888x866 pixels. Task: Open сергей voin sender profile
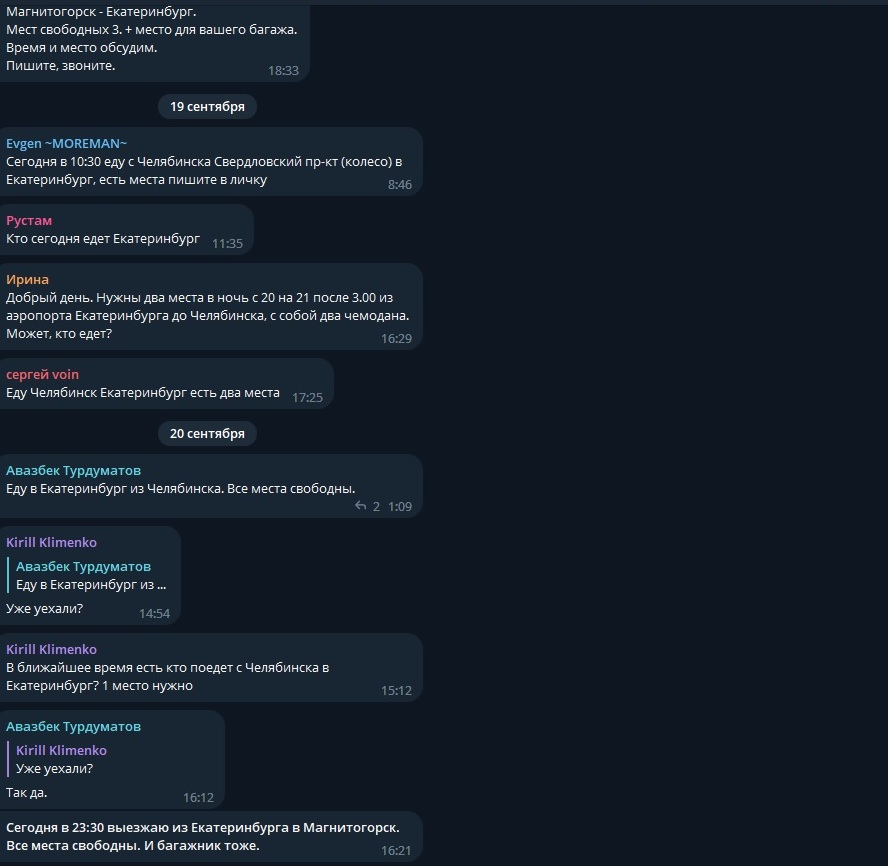pyautogui.click(x=42, y=374)
